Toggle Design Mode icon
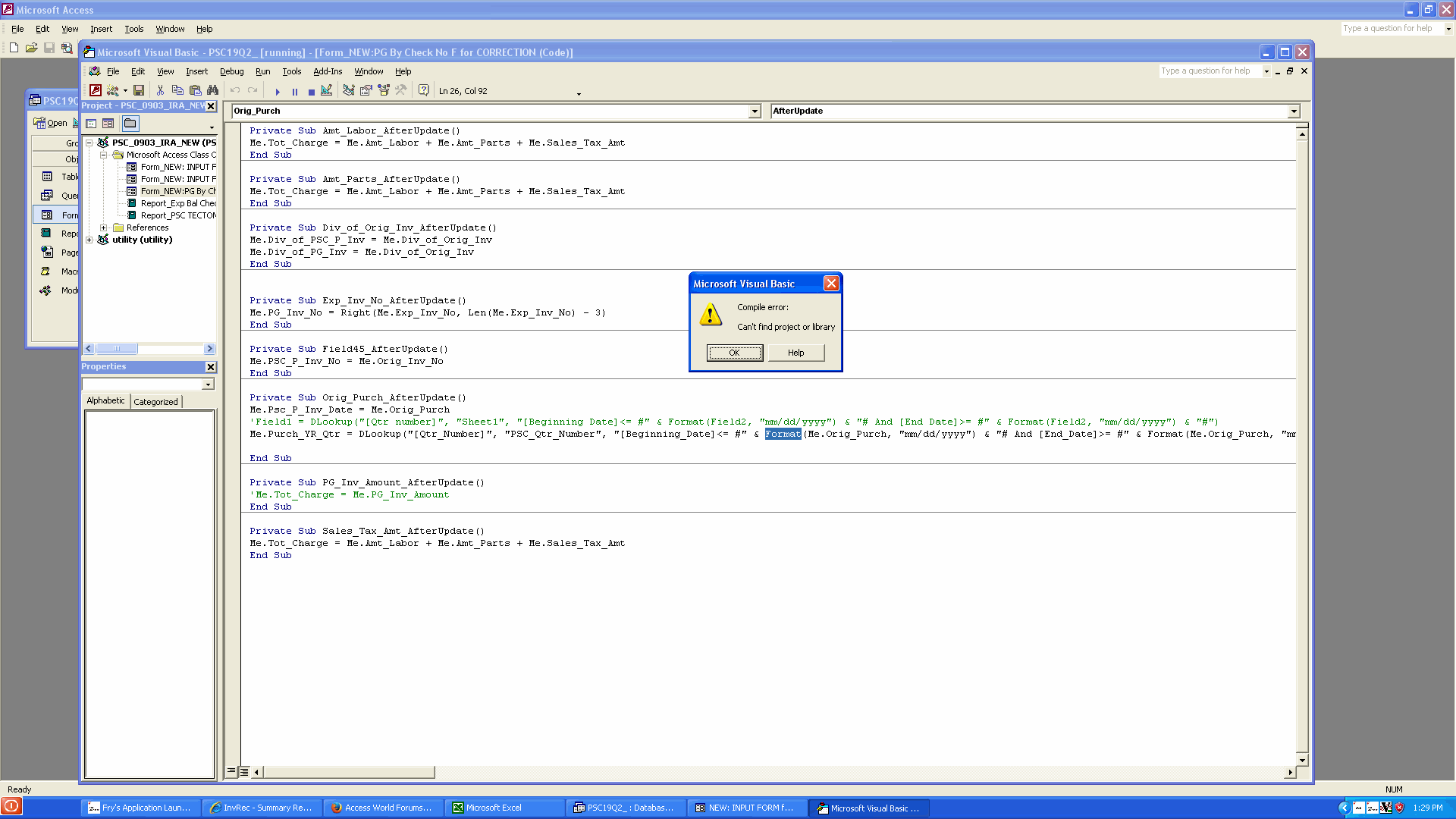This screenshot has height=819, width=1456. point(327,91)
